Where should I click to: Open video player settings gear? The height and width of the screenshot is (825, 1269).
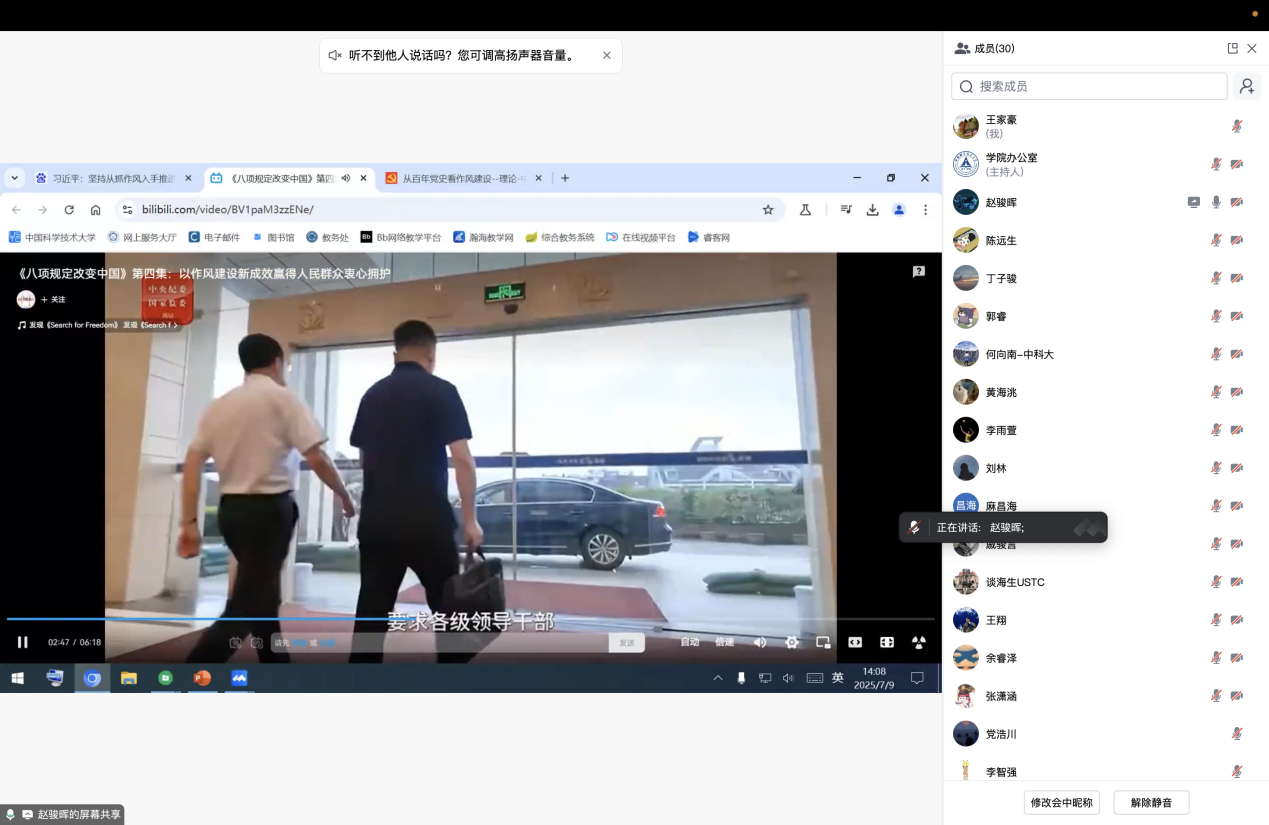coord(792,642)
